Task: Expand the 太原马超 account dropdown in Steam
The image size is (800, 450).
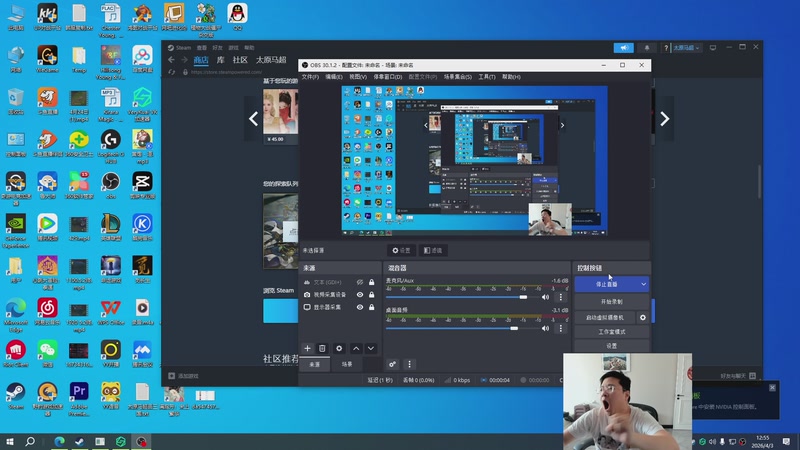Action: [x=686, y=47]
